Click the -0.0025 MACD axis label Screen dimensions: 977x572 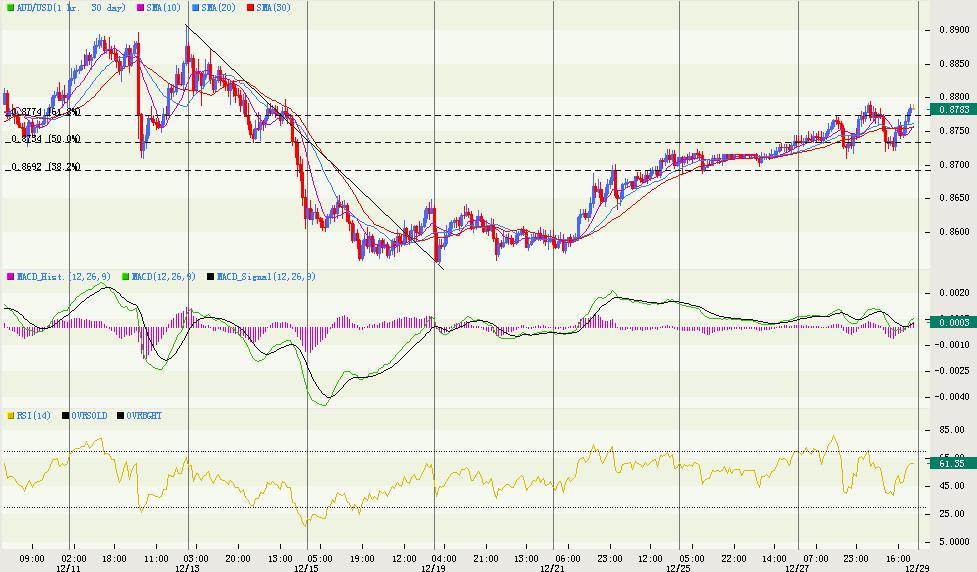click(953, 371)
